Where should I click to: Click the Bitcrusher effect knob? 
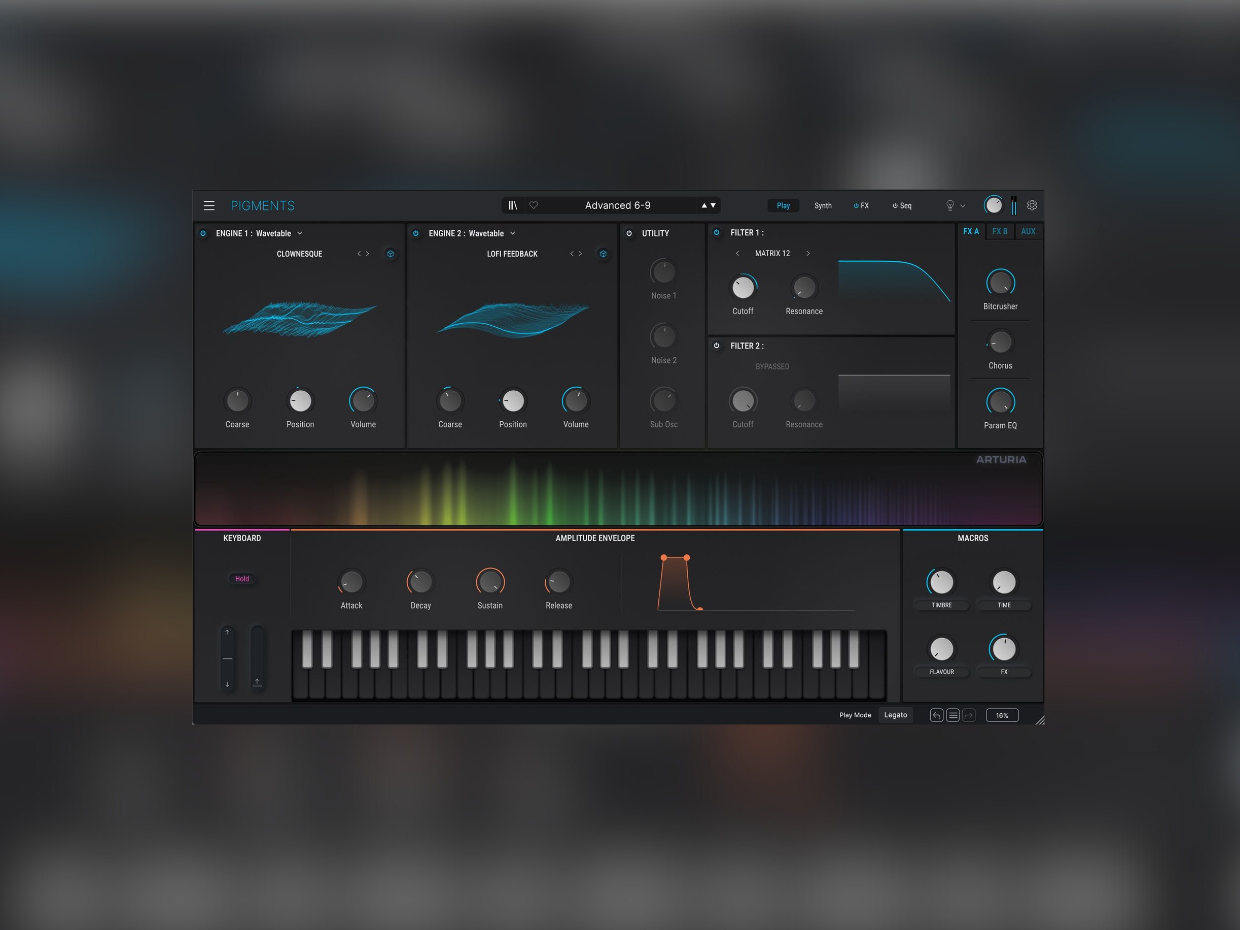coord(1000,283)
